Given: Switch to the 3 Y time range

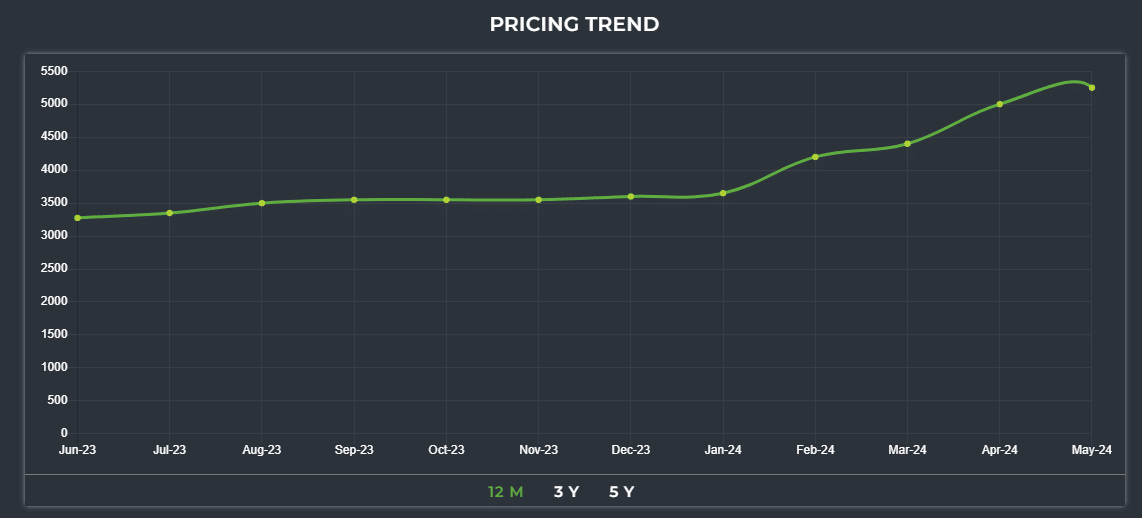Looking at the screenshot, I should [x=566, y=492].
